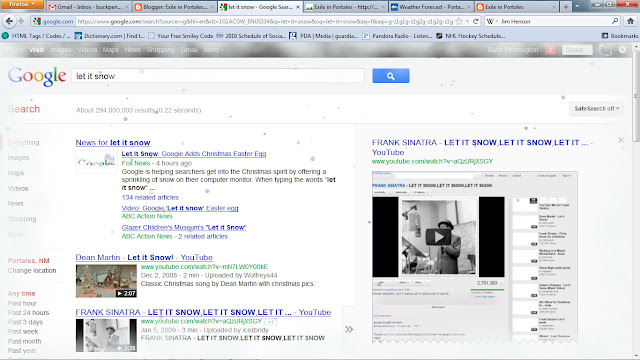Select News in Google top bar
The width and height of the screenshot is (640, 360).
tap(132, 50)
